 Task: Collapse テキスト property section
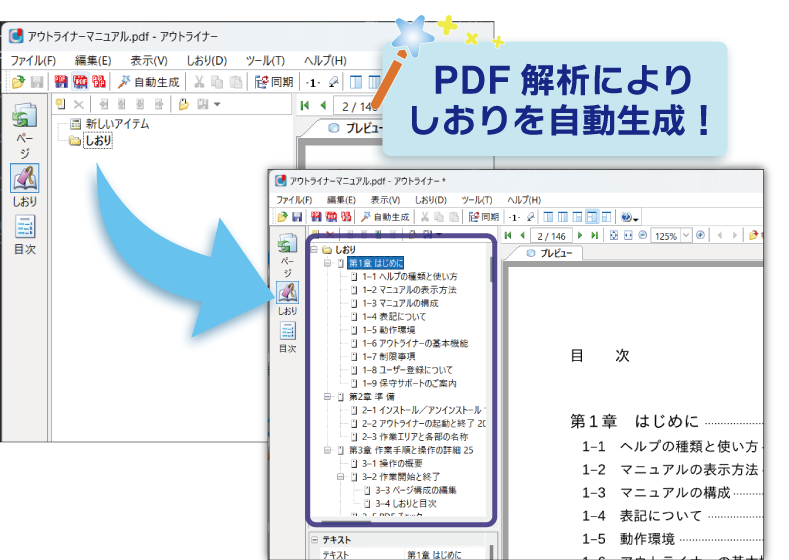[x=314, y=540]
